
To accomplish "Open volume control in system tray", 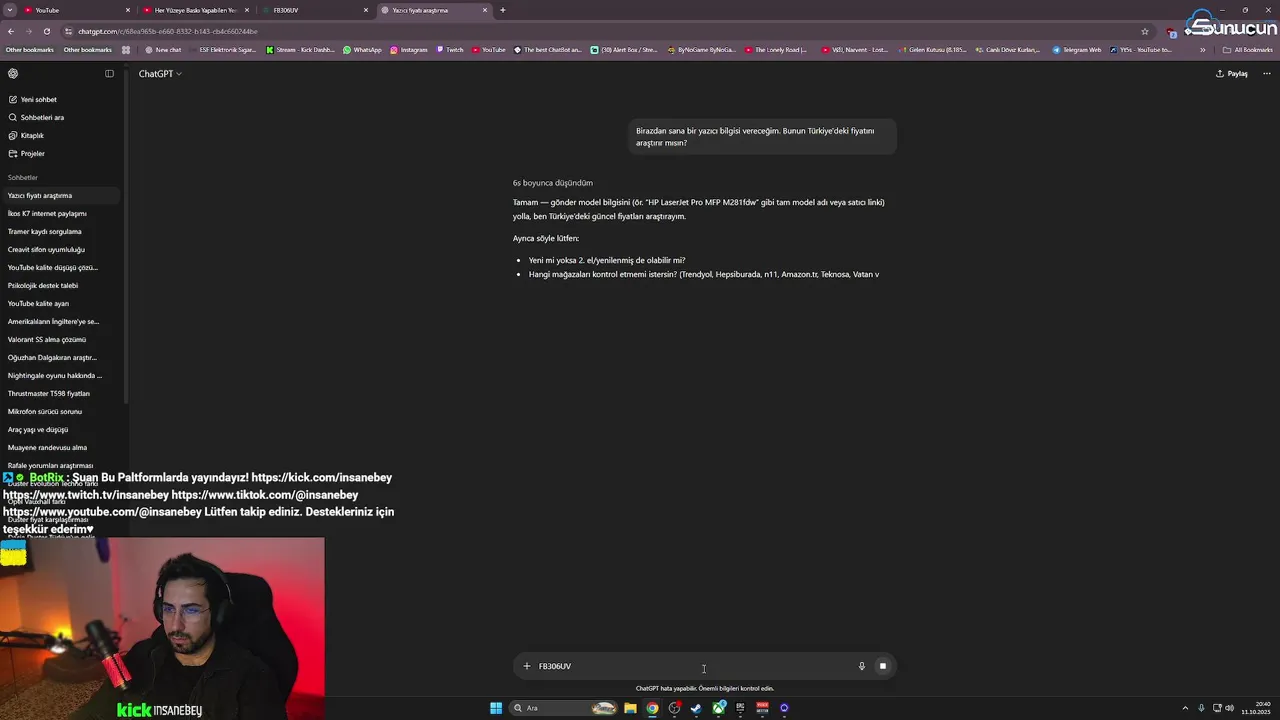I will point(1229,708).
